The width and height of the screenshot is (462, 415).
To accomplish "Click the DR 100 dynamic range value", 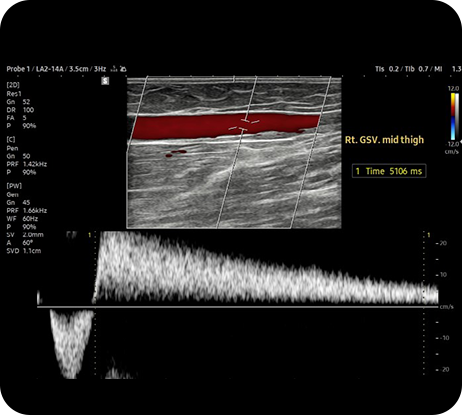I will (x=20, y=110).
